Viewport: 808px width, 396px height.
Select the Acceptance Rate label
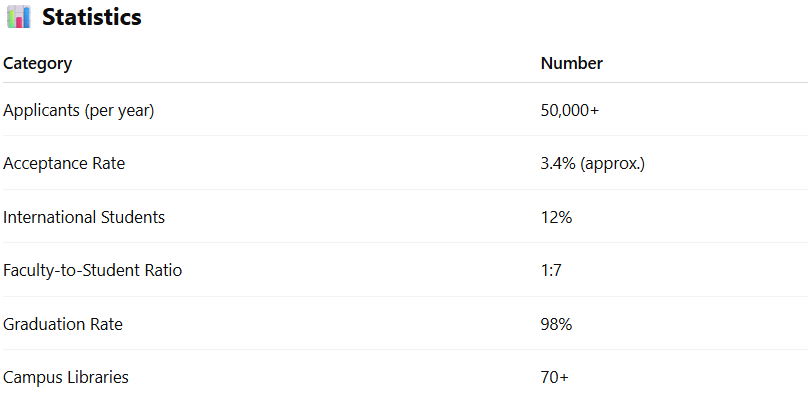point(64,163)
